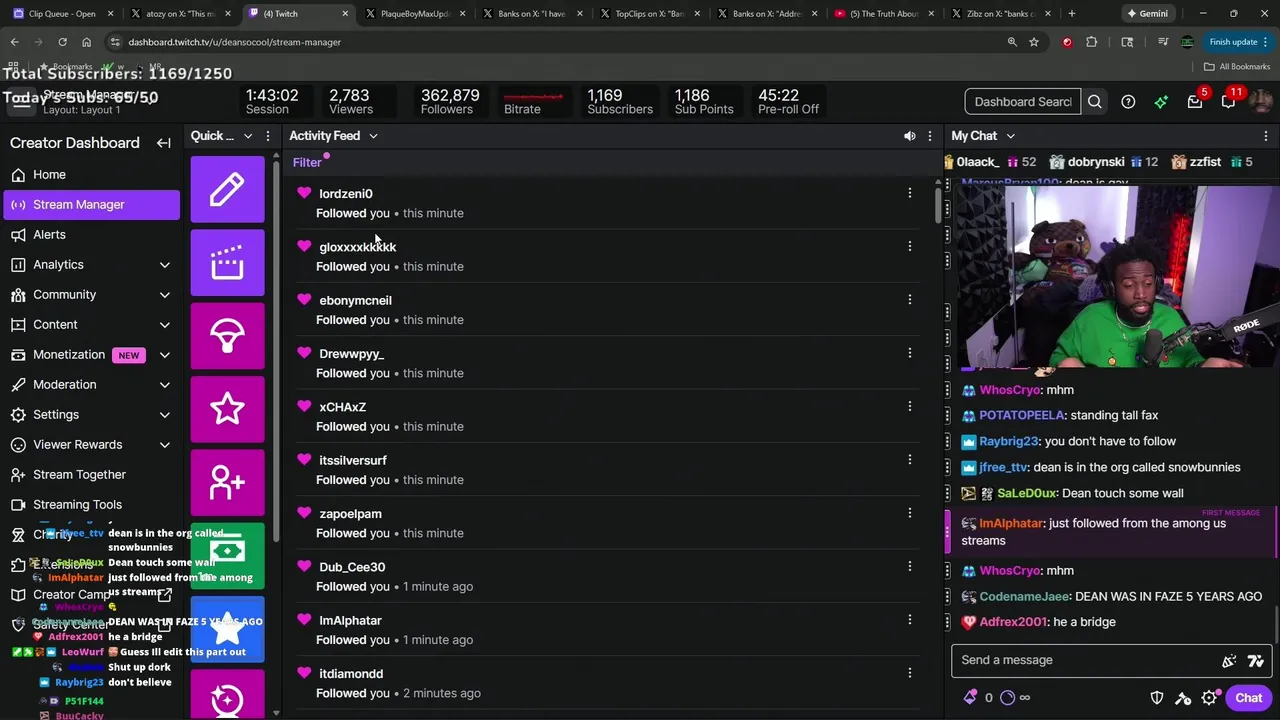Click the add-user plus quick action tile
This screenshot has width=1280, height=720.
[227, 483]
